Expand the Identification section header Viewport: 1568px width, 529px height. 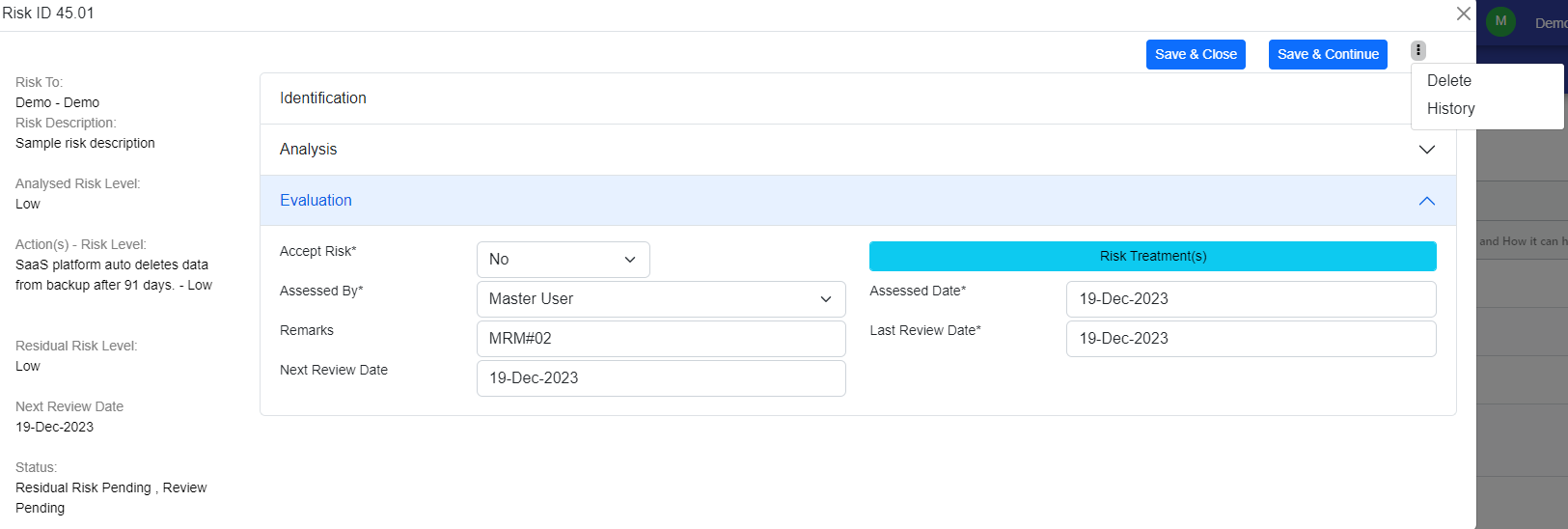coord(323,98)
